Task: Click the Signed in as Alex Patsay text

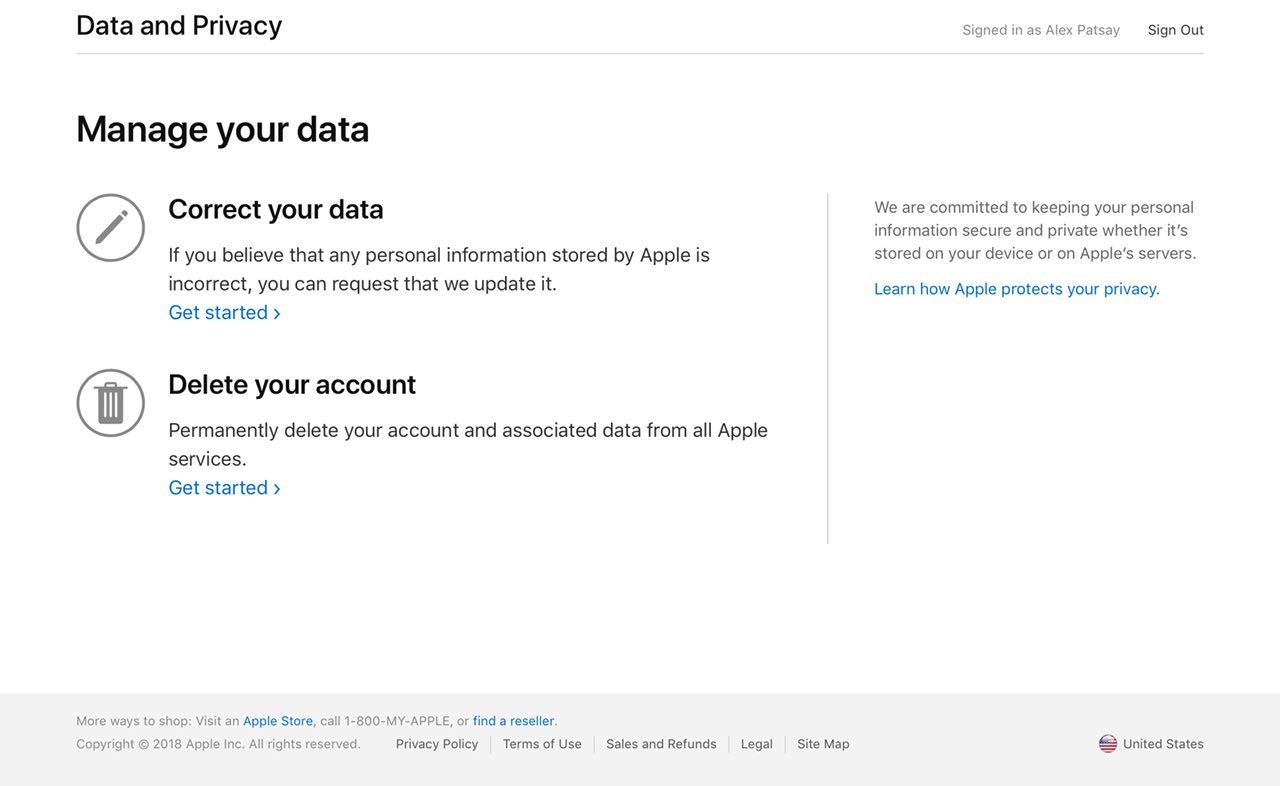Action: [1041, 30]
